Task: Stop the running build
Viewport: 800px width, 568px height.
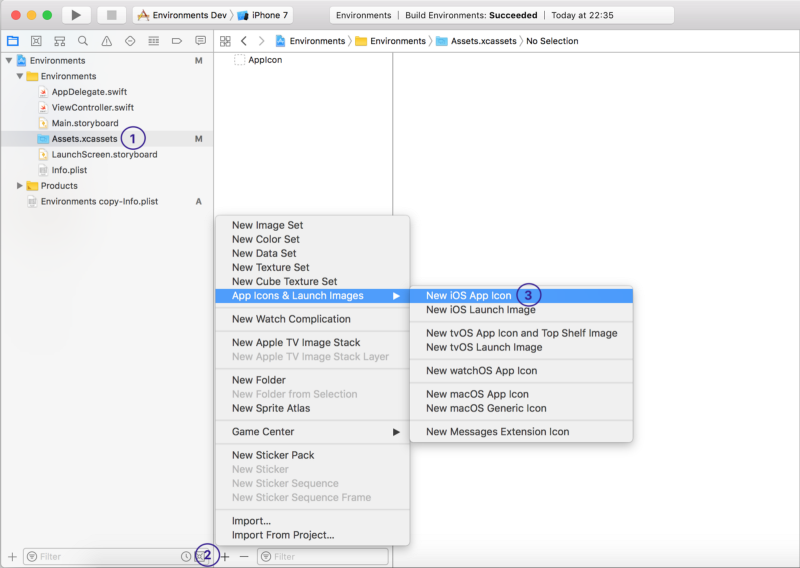Action: pos(111,15)
